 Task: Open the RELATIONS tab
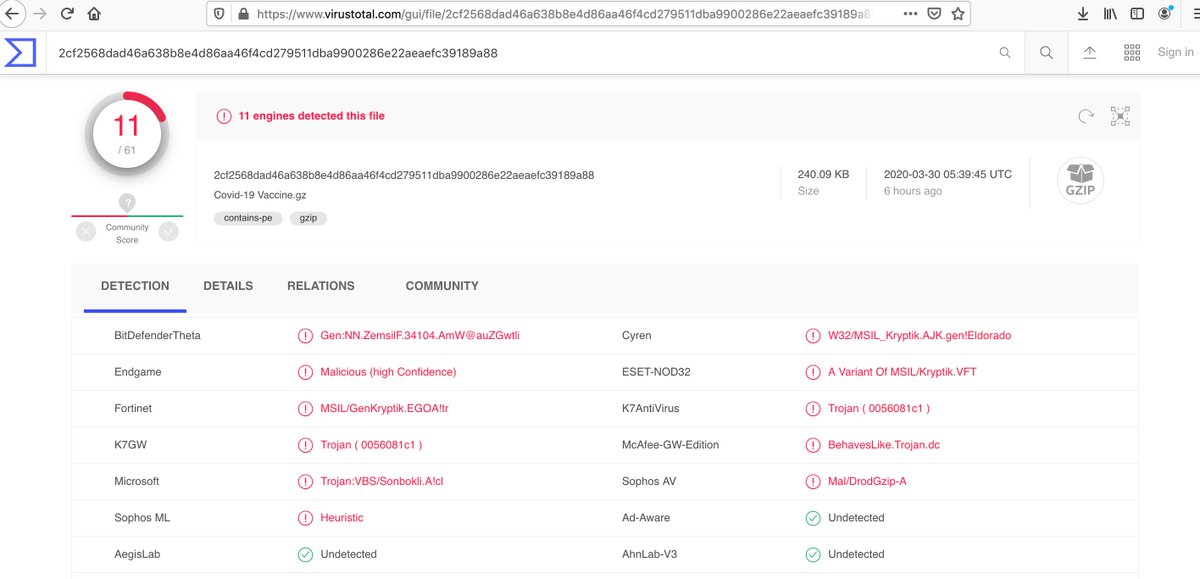coord(321,286)
